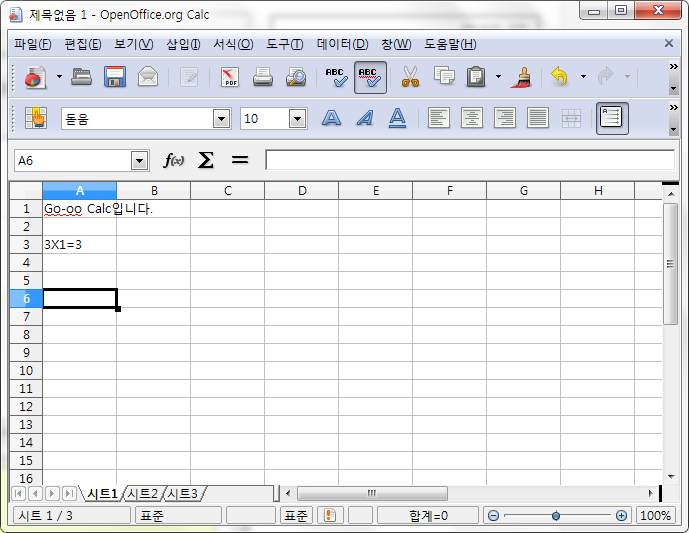Align cell content left
This screenshot has height=533, width=689.
(x=439, y=118)
